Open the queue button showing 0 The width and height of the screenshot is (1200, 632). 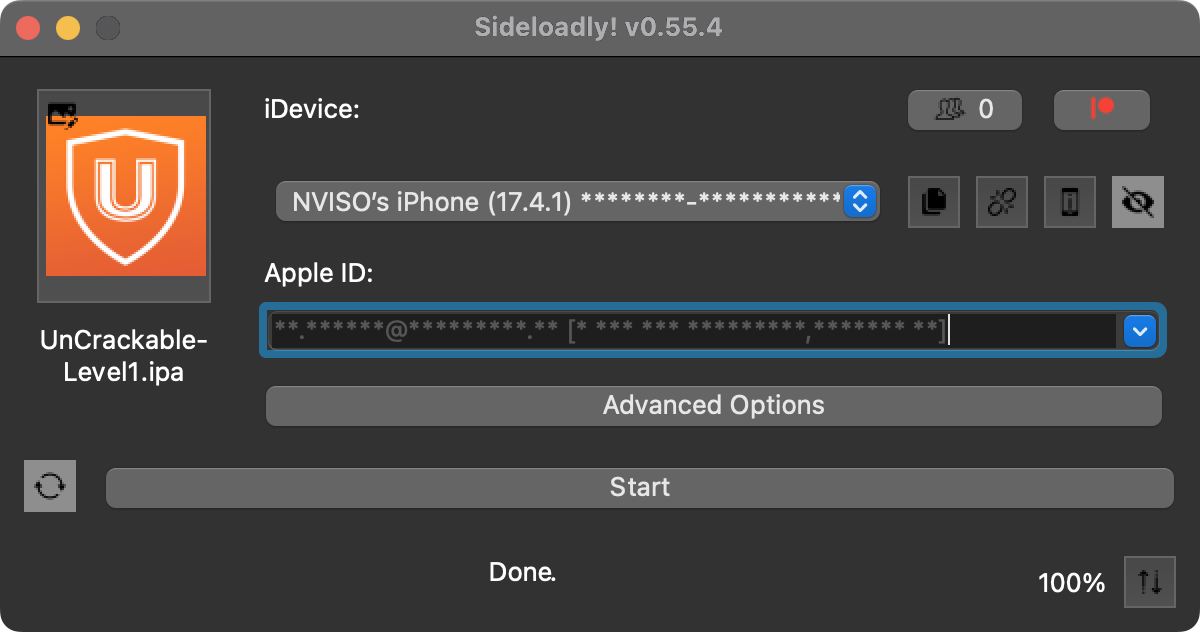tap(965, 110)
